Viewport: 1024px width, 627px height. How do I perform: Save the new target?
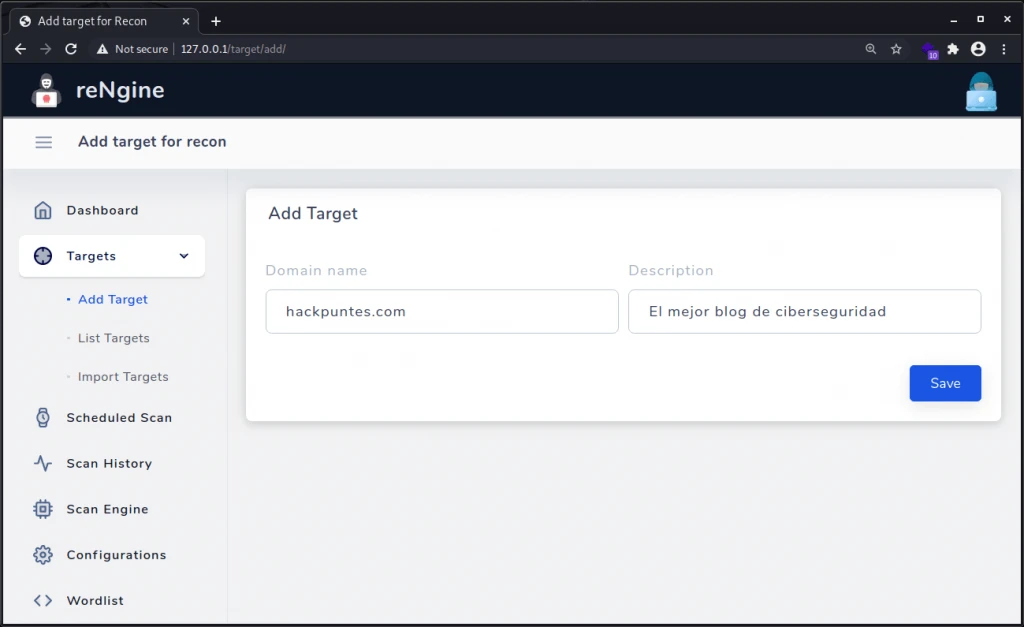click(x=945, y=383)
